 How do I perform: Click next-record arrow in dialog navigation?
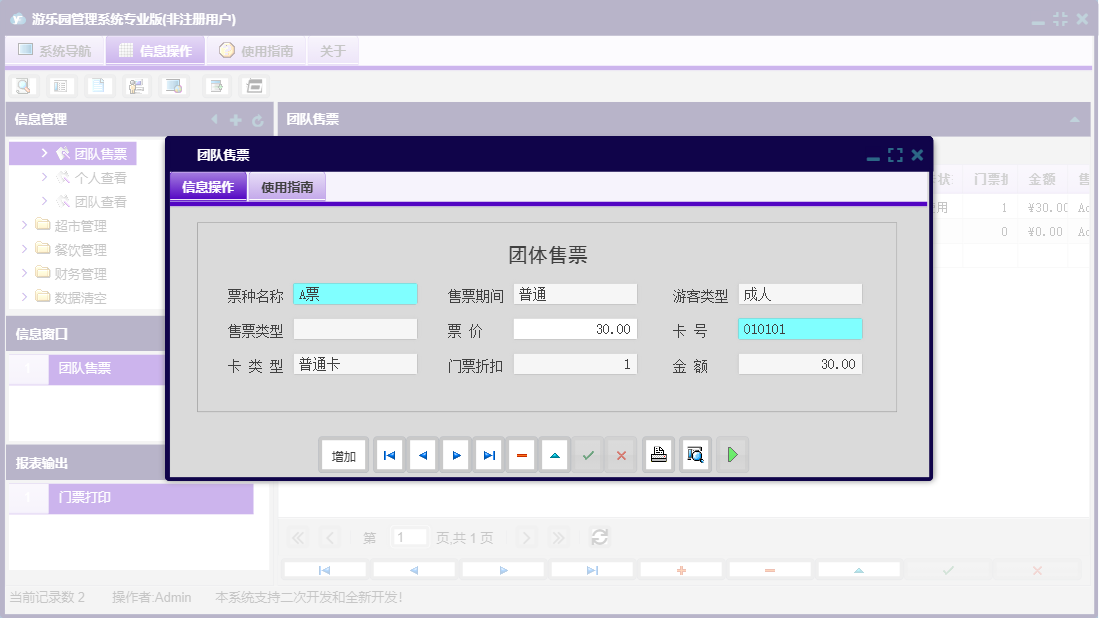click(x=455, y=454)
